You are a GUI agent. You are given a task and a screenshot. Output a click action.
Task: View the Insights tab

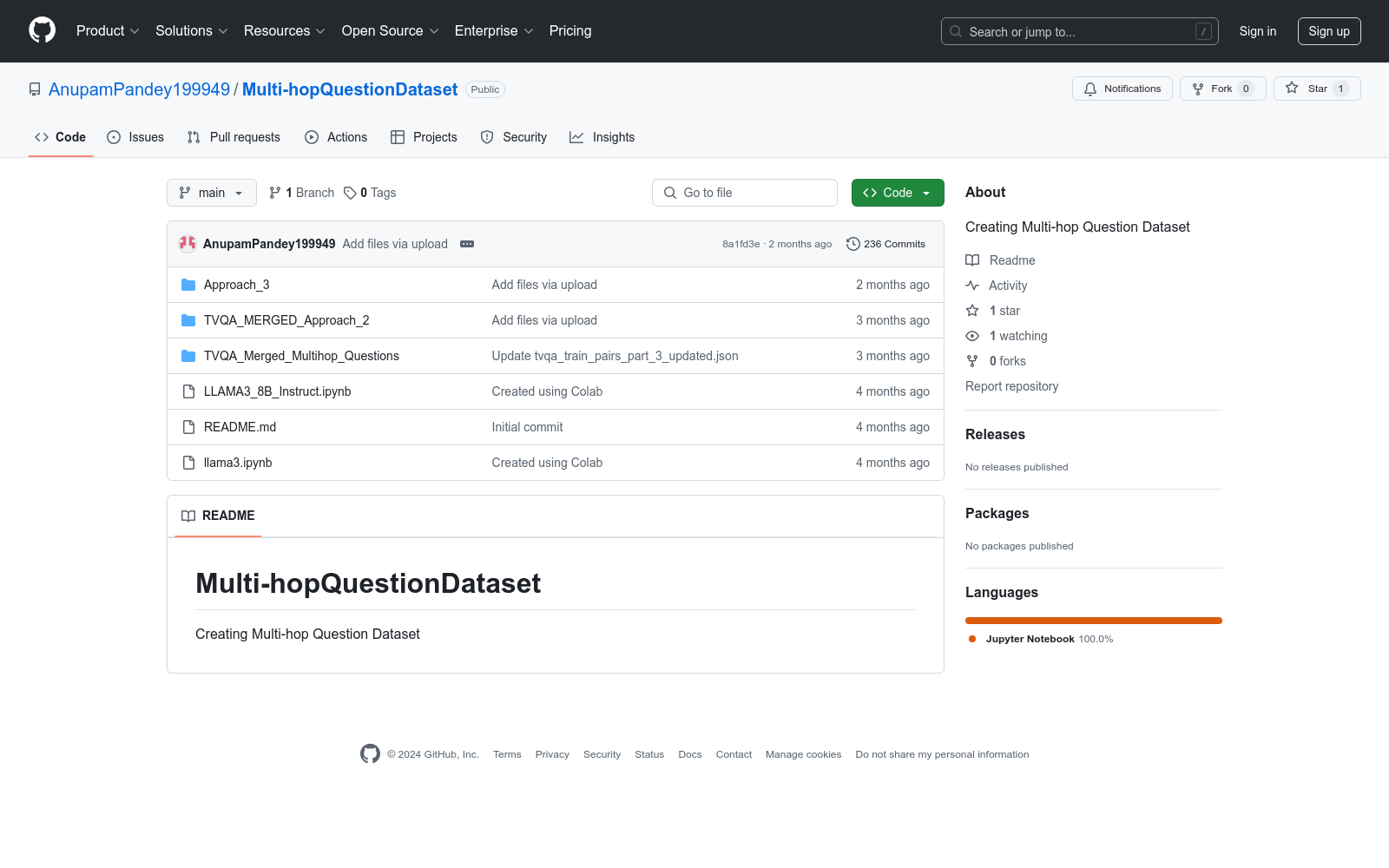pyautogui.click(x=602, y=137)
